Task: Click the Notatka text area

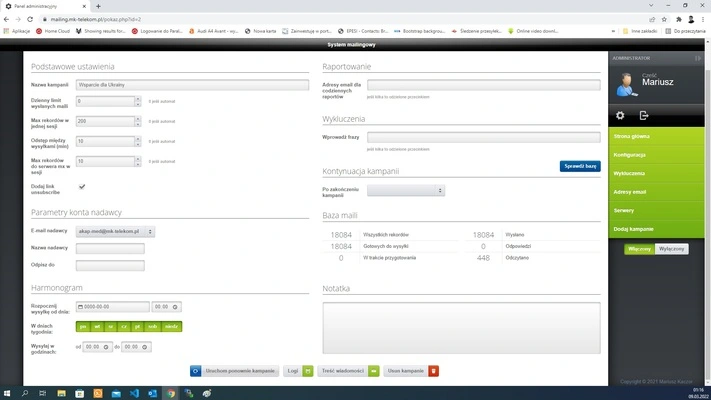Action: [461, 328]
